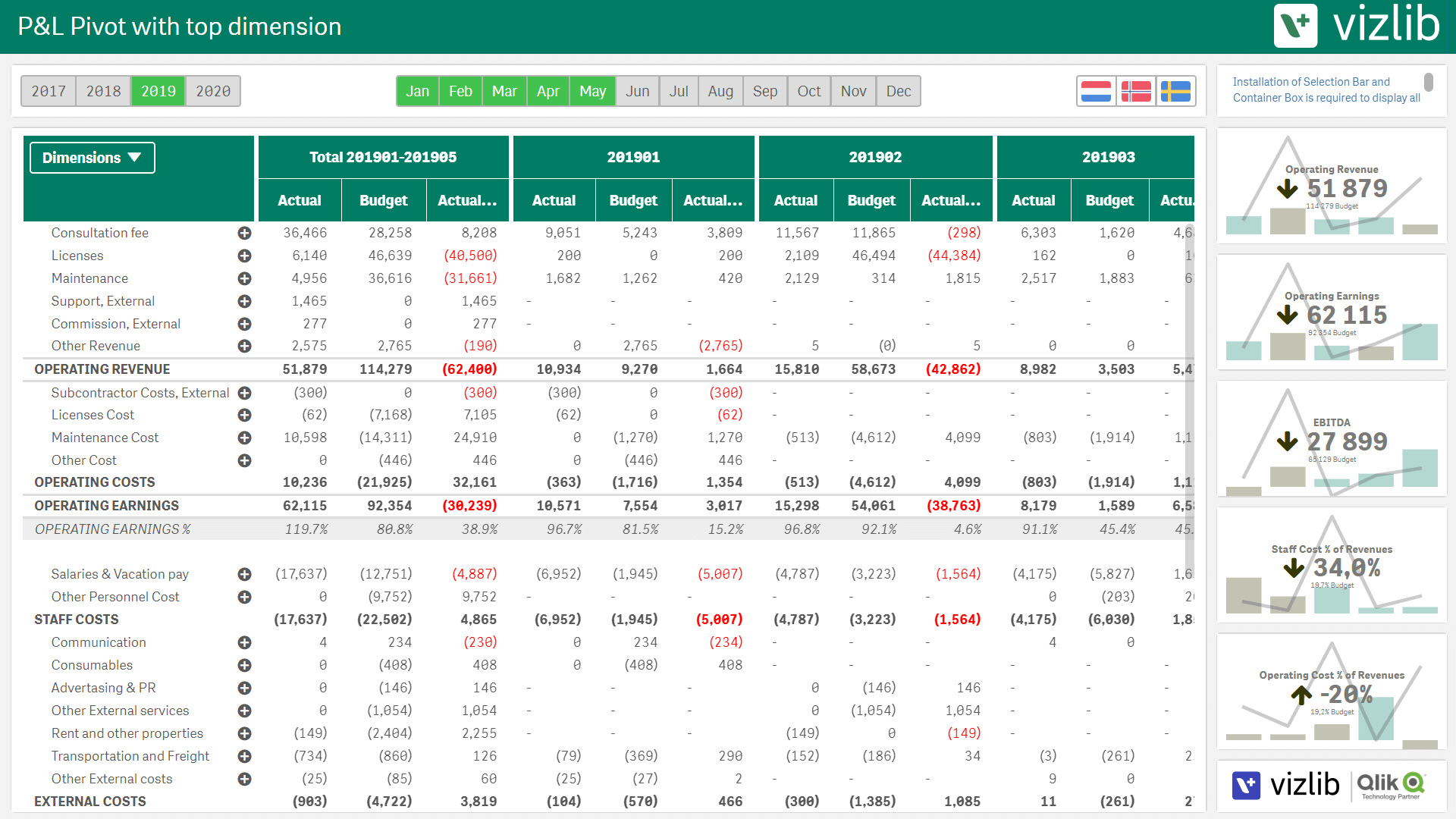
Task: Toggle the 2020 year selection
Action: [x=213, y=91]
